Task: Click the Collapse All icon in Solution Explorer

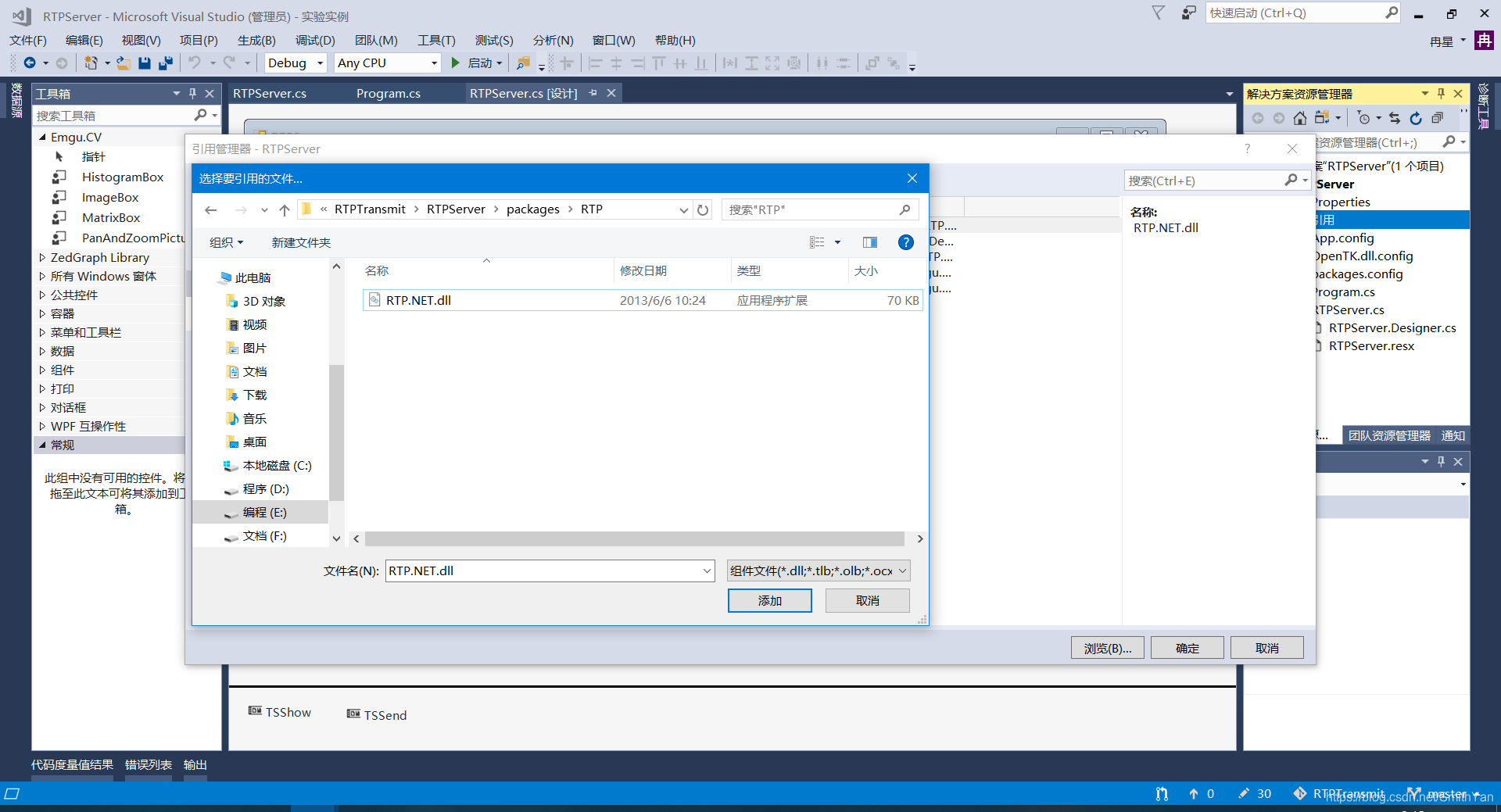Action: [x=1437, y=118]
